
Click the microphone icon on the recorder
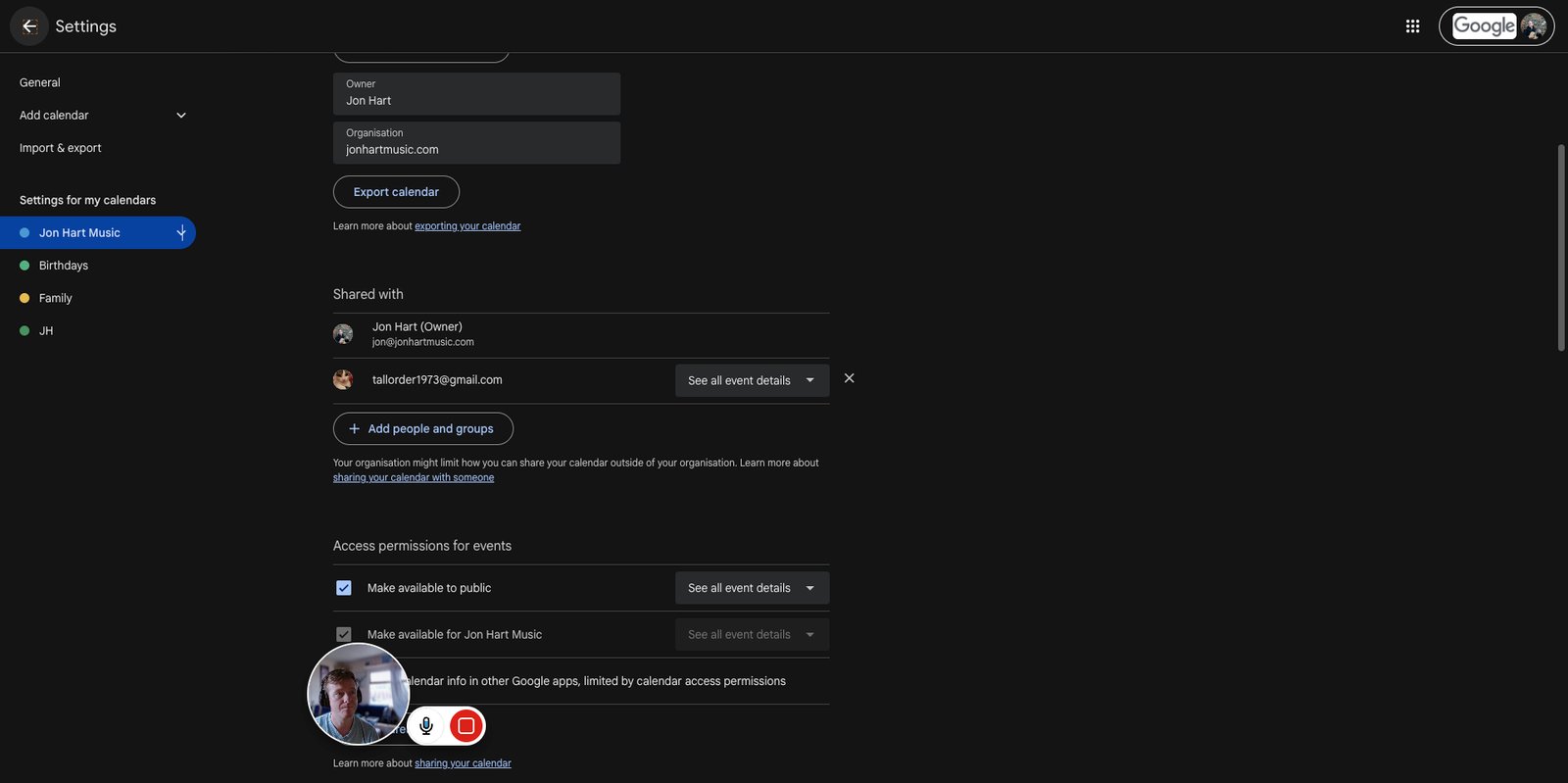click(x=426, y=726)
